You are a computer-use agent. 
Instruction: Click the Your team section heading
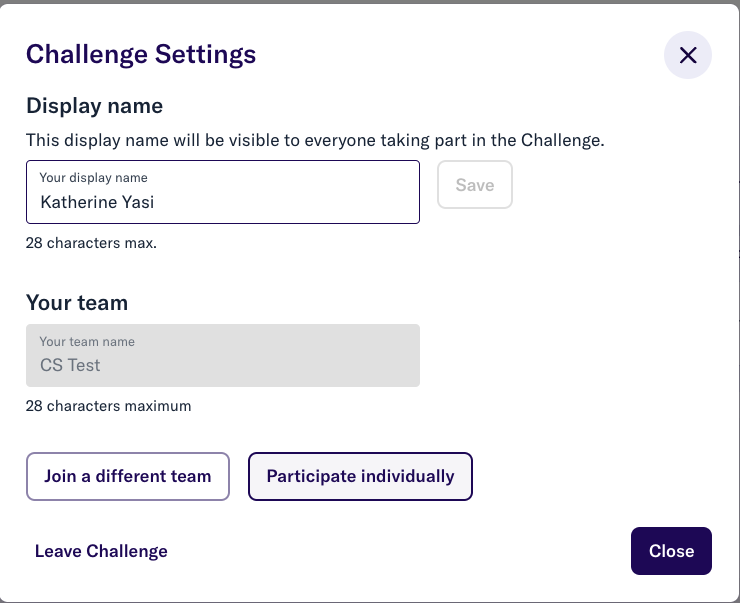tap(77, 302)
